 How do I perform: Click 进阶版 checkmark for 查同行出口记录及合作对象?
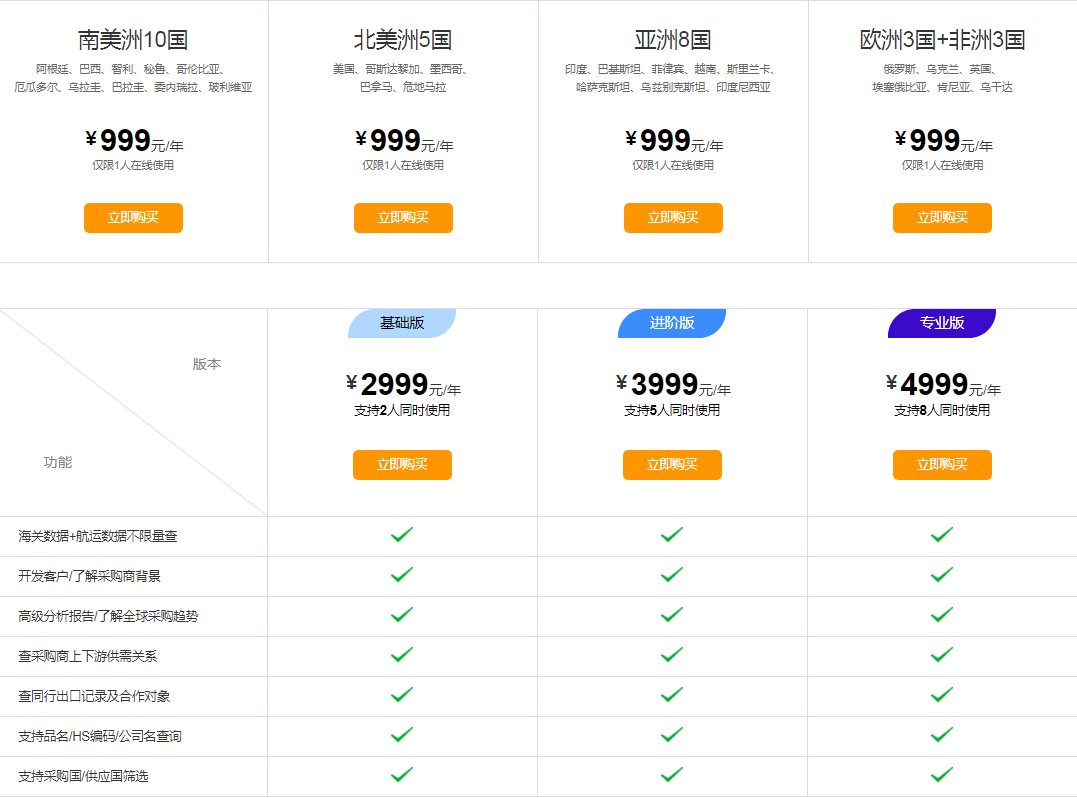pyautogui.click(x=672, y=694)
